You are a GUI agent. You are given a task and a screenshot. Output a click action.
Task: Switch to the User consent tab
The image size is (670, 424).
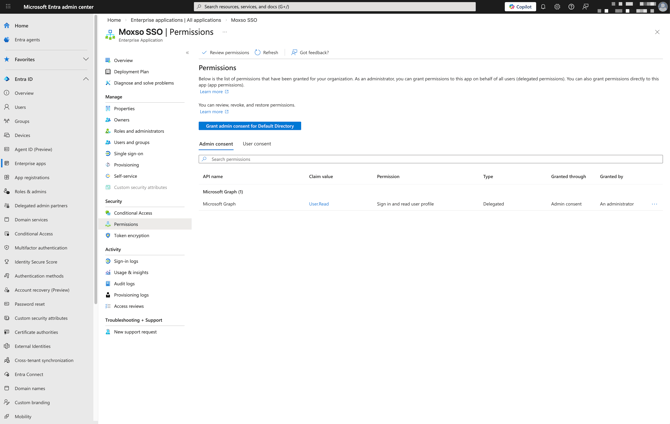[x=256, y=144]
